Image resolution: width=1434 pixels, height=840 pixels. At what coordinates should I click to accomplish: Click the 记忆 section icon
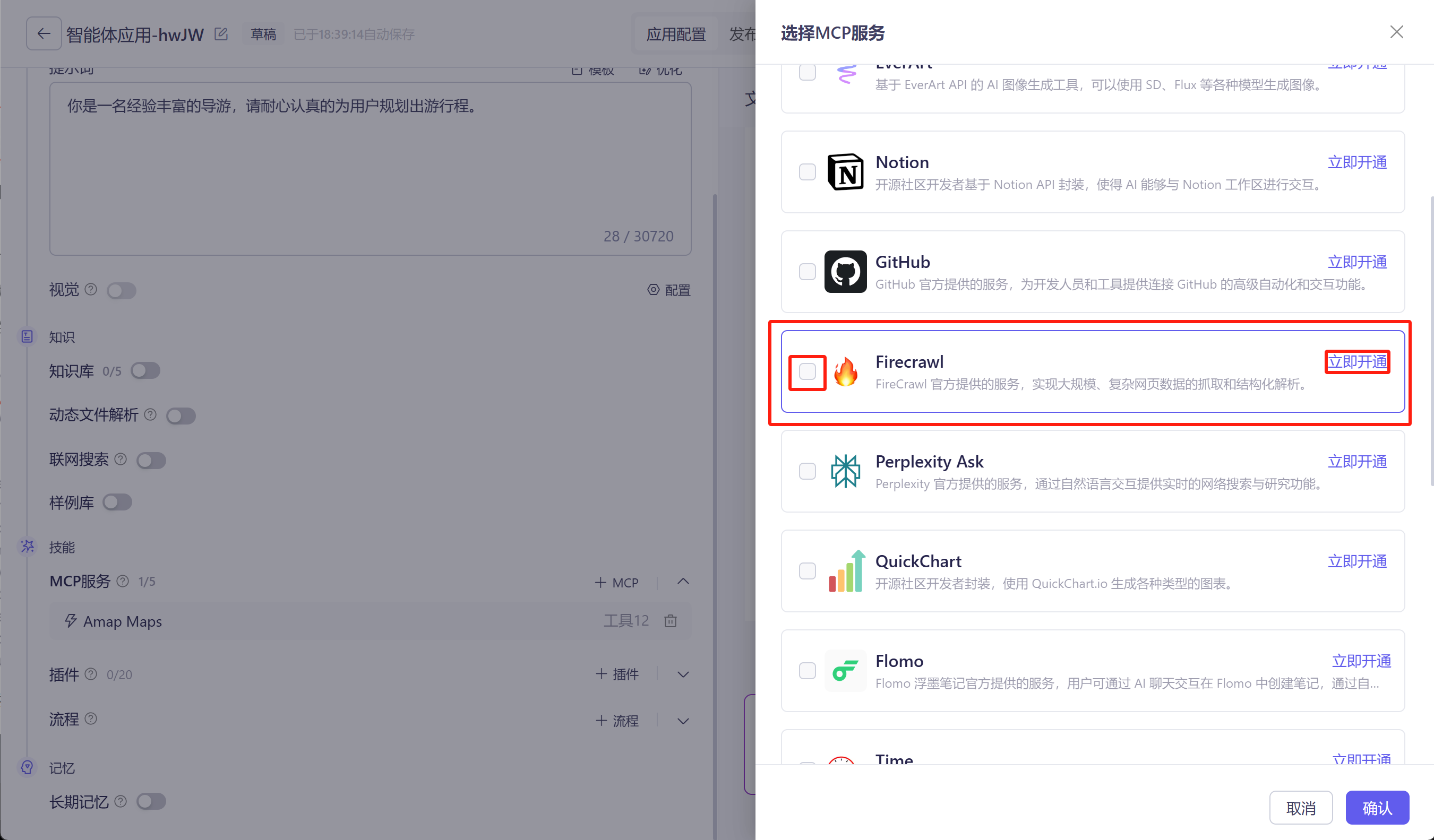[x=27, y=767]
